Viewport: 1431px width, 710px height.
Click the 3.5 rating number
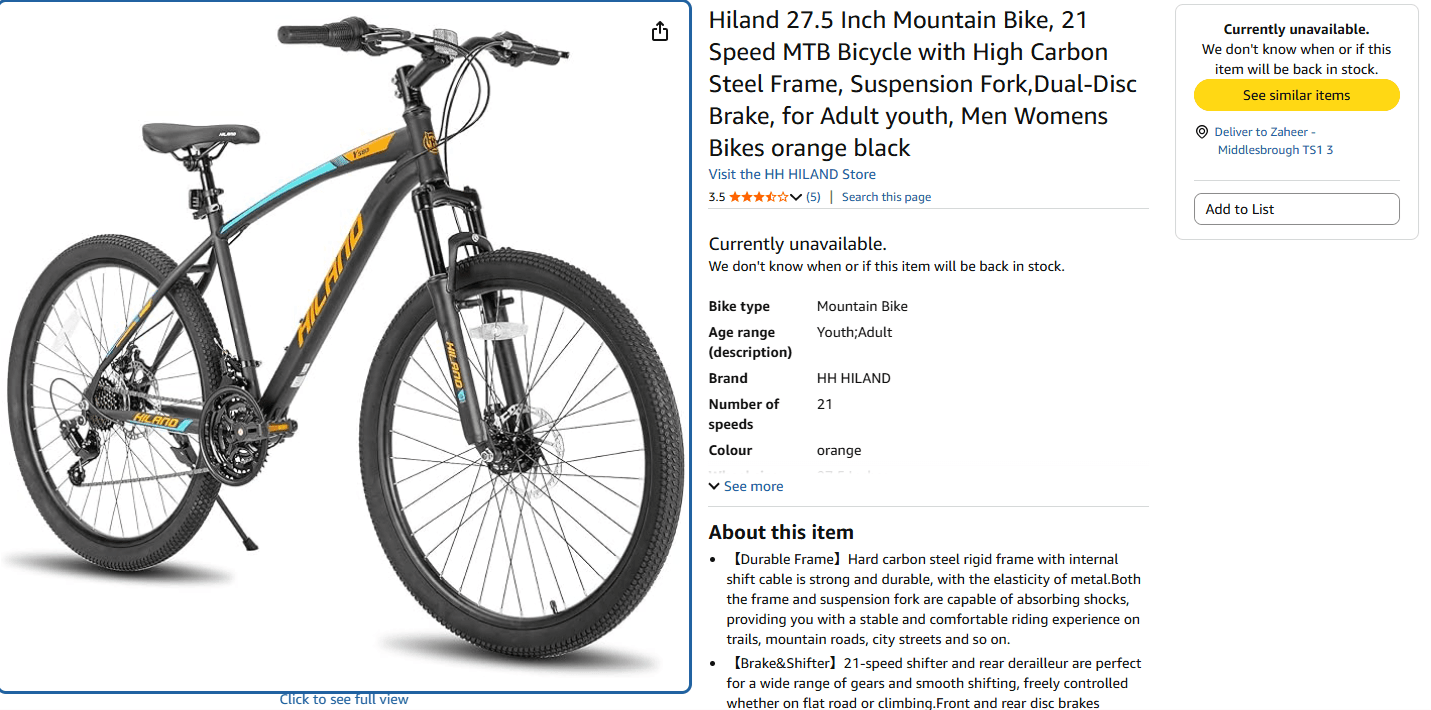(717, 197)
